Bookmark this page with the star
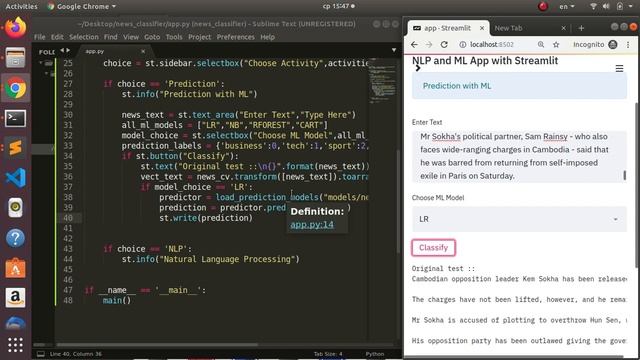640x360 pixels. 556,44
